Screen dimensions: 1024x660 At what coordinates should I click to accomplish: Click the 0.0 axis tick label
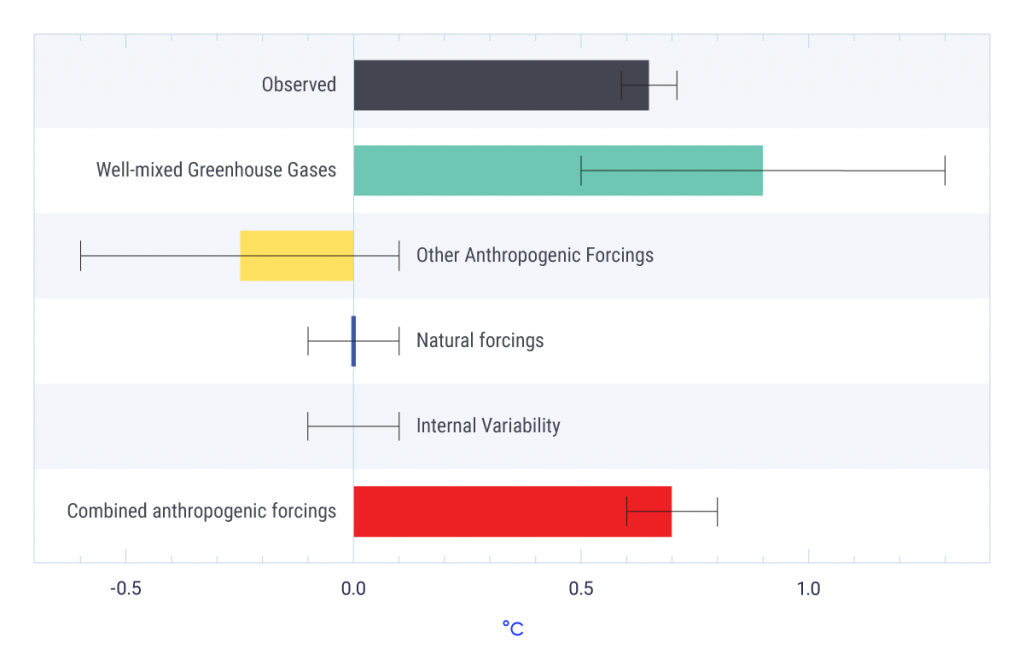click(353, 589)
